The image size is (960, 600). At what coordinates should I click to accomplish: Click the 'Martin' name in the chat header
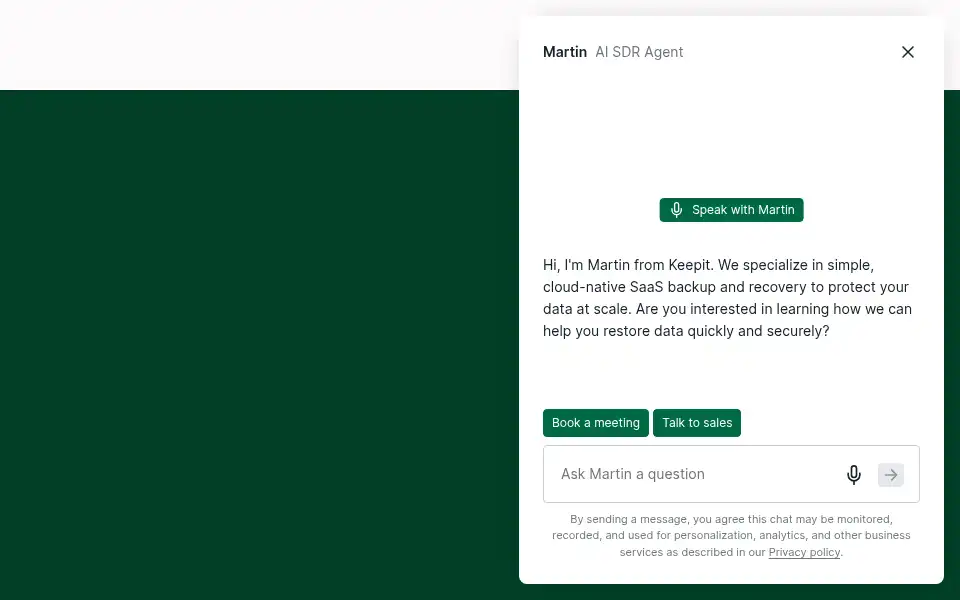(x=564, y=52)
